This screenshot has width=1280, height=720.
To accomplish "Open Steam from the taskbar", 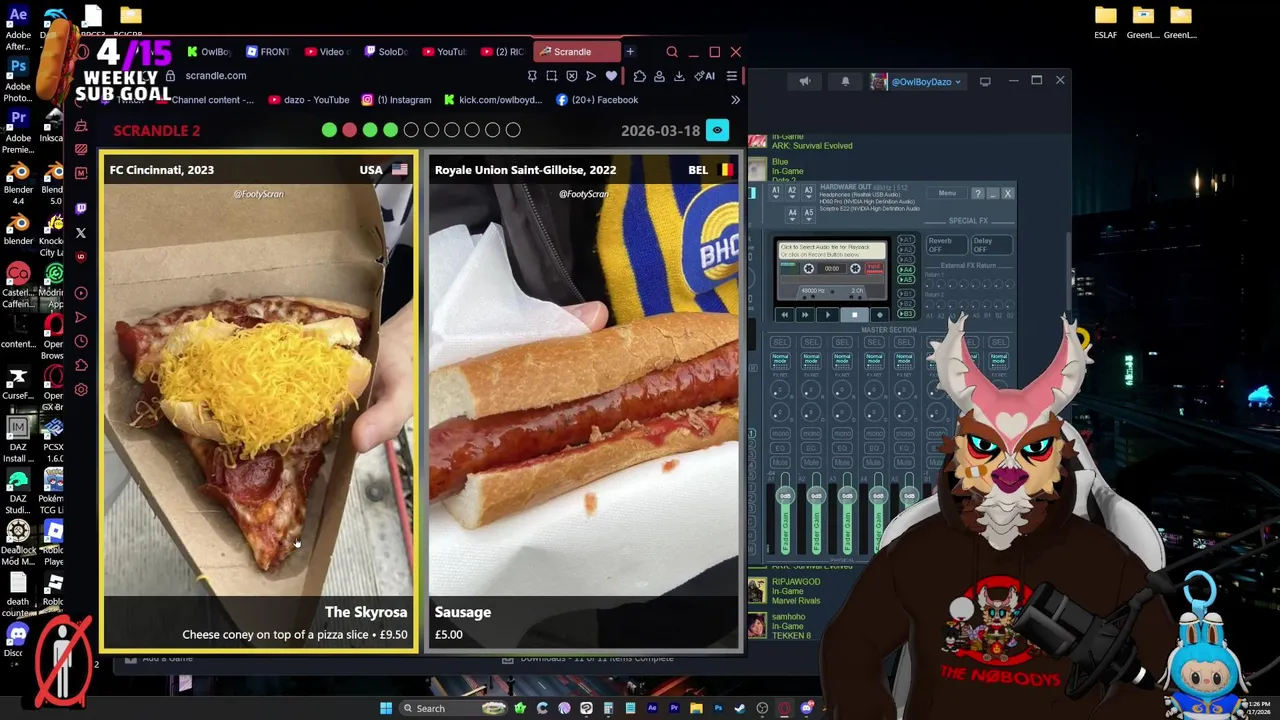I will click(x=739, y=708).
